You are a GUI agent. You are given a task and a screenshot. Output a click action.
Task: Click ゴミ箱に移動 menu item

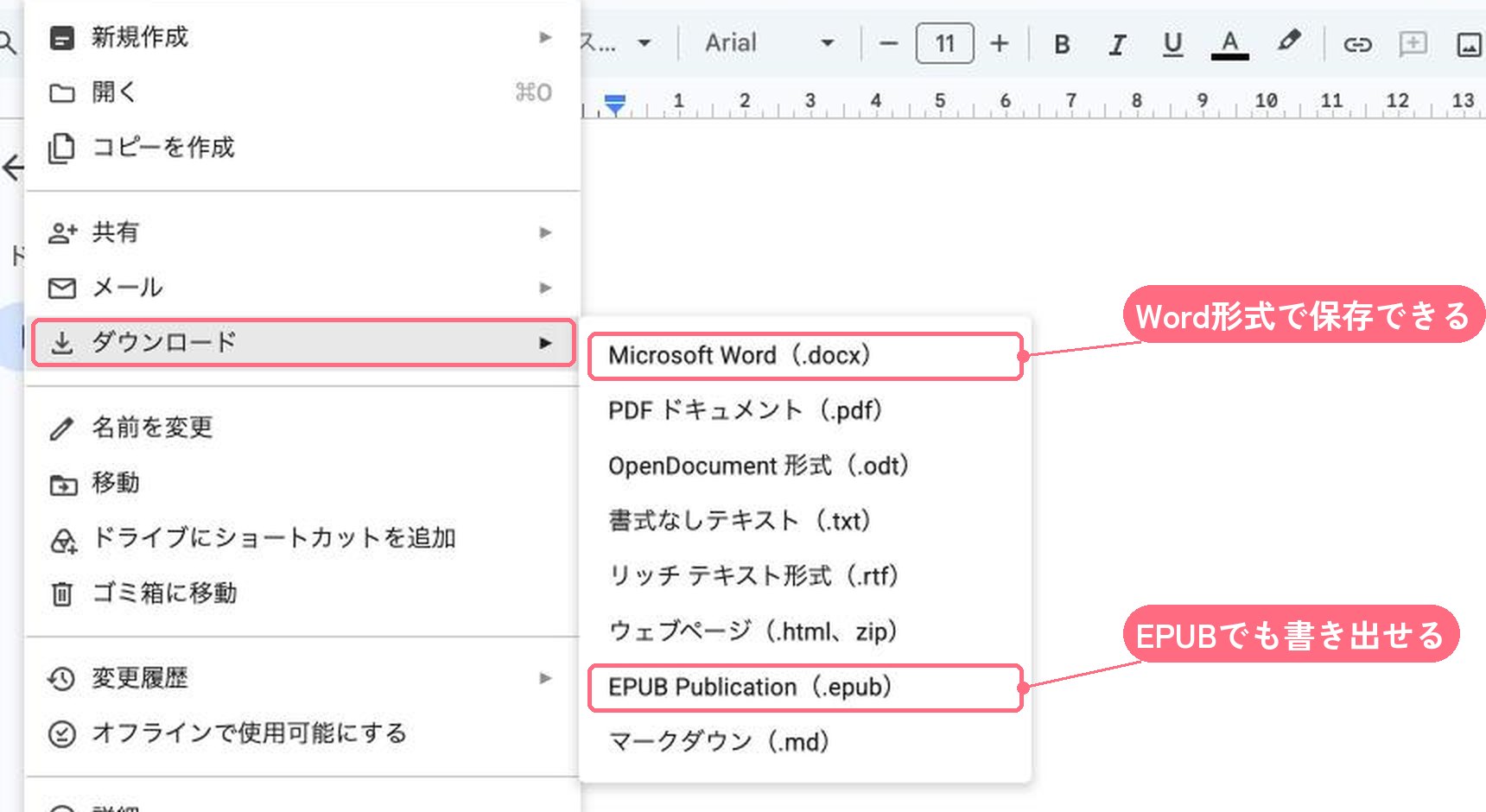(x=302, y=593)
